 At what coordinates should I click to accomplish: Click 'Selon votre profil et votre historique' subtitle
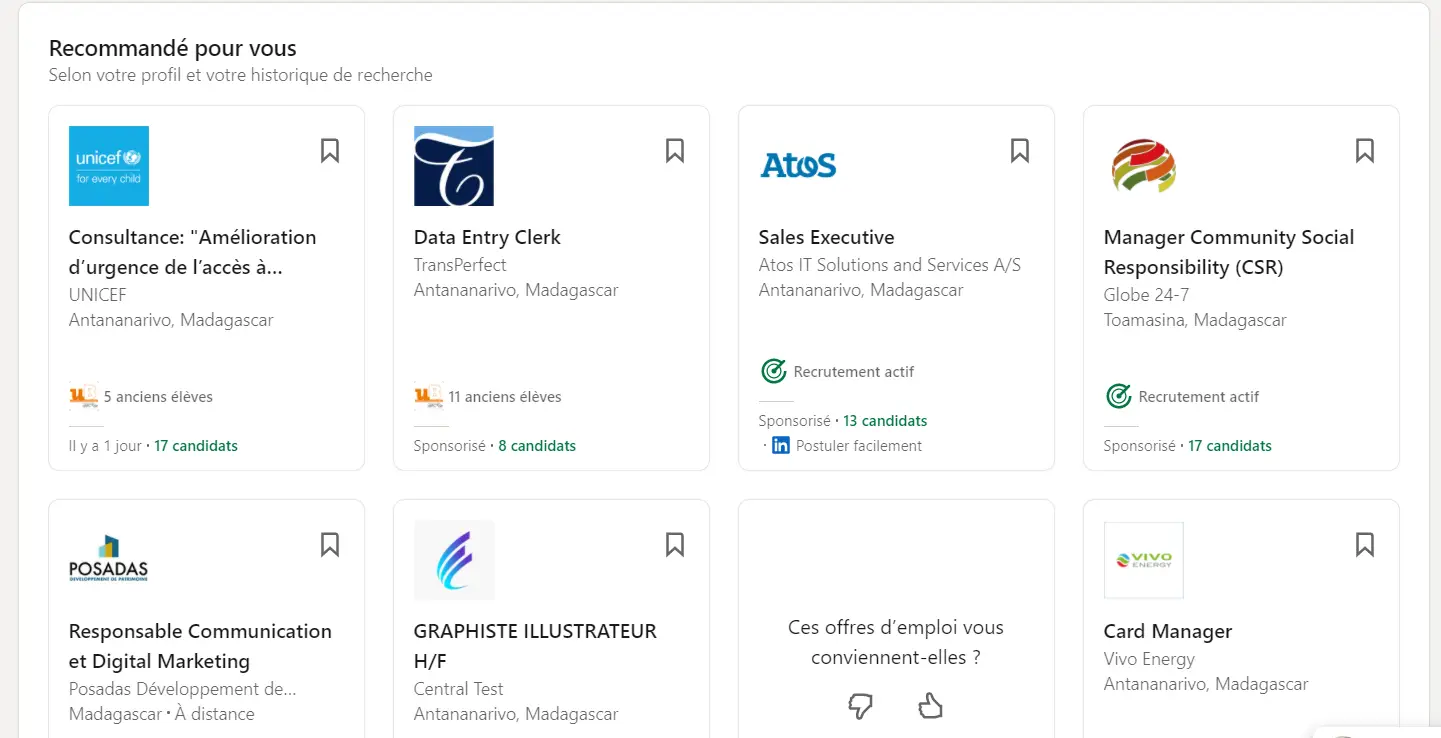click(241, 75)
